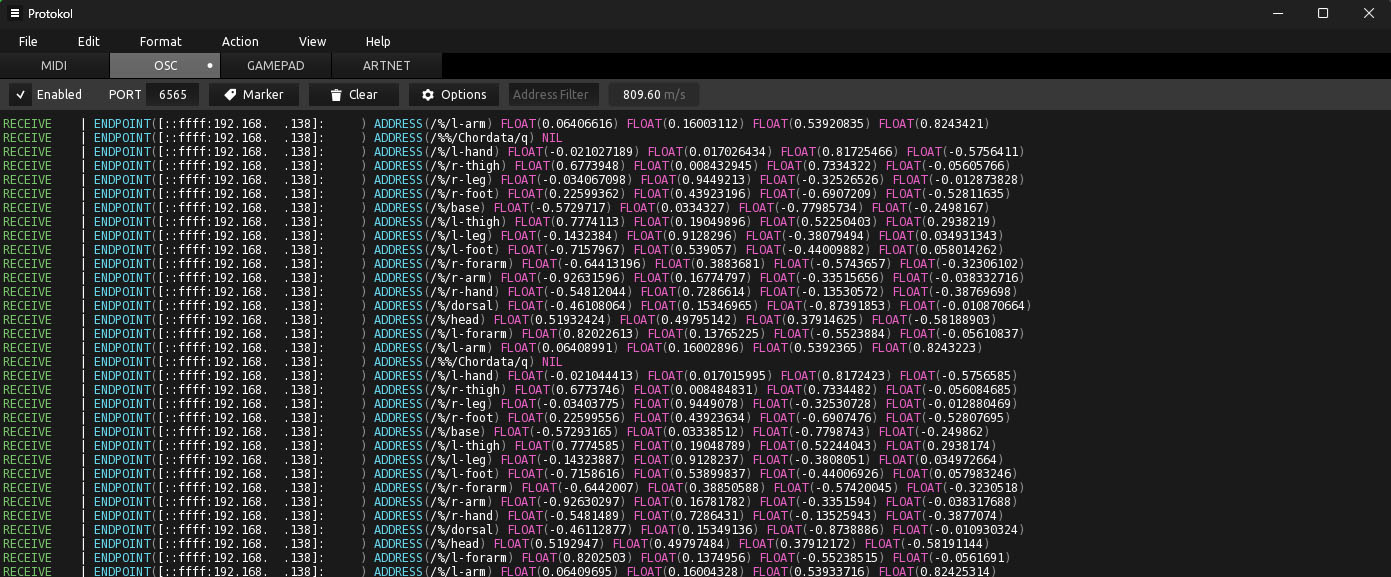1391x577 pixels.
Task: Click the trash icon to clear the log
Action: tap(336, 95)
